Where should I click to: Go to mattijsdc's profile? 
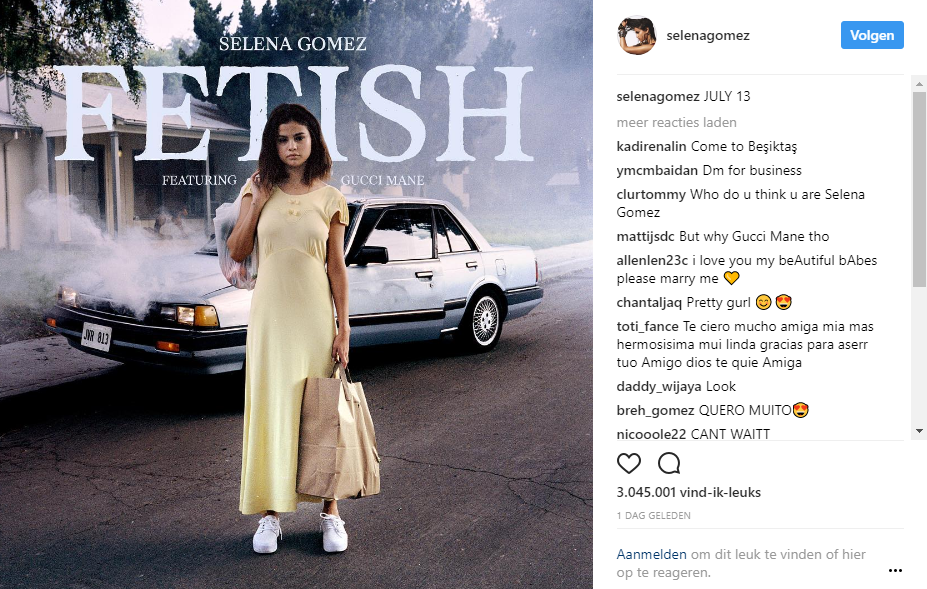point(646,237)
